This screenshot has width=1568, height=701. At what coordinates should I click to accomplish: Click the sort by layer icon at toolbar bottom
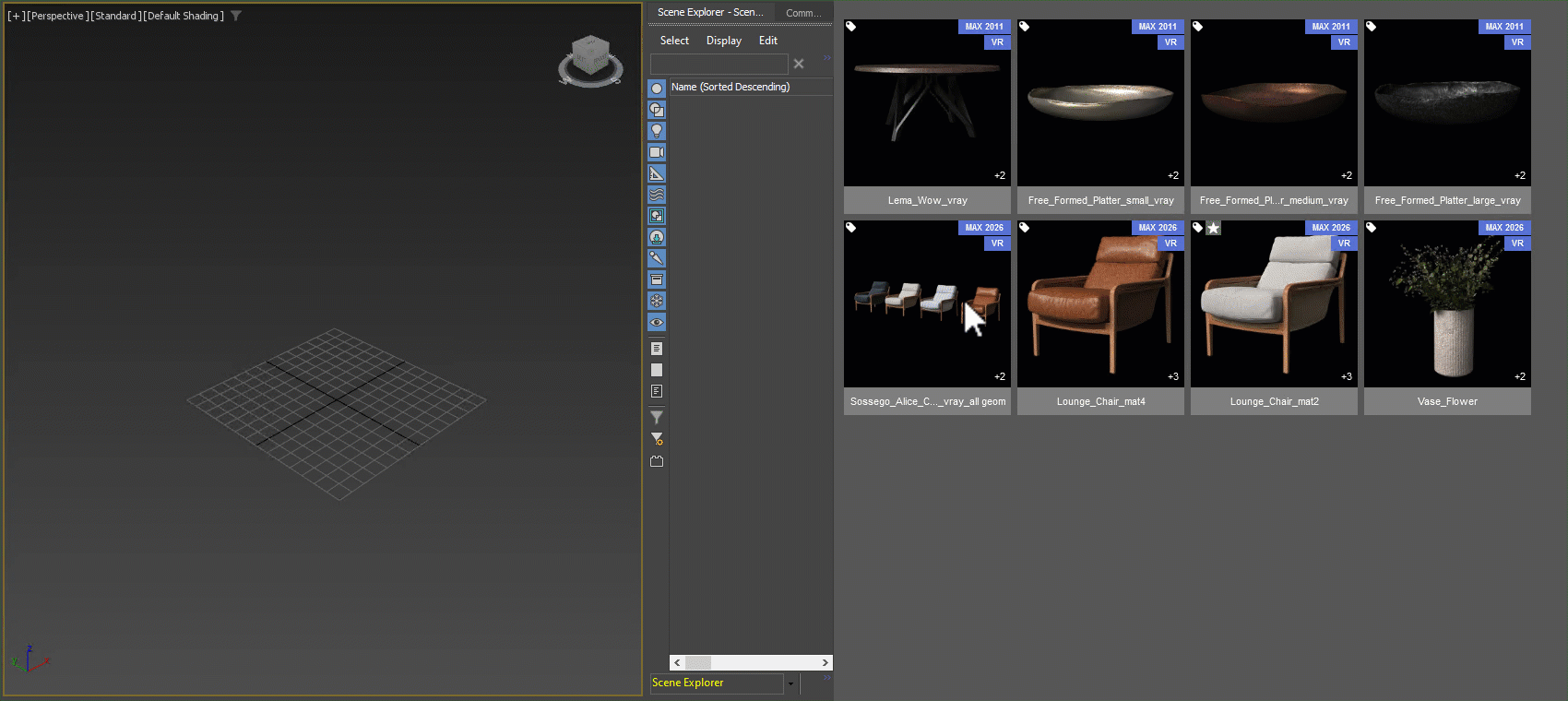[657, 461]
